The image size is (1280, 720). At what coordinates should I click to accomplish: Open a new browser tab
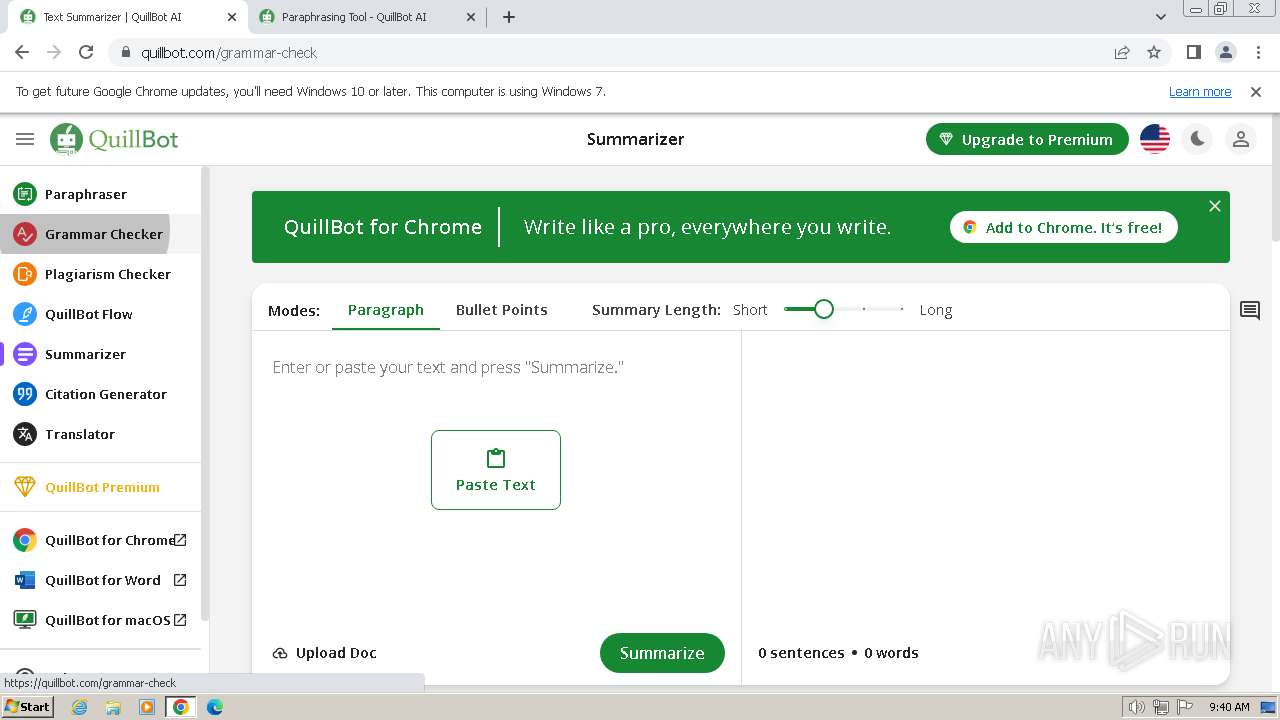[509, 17]
